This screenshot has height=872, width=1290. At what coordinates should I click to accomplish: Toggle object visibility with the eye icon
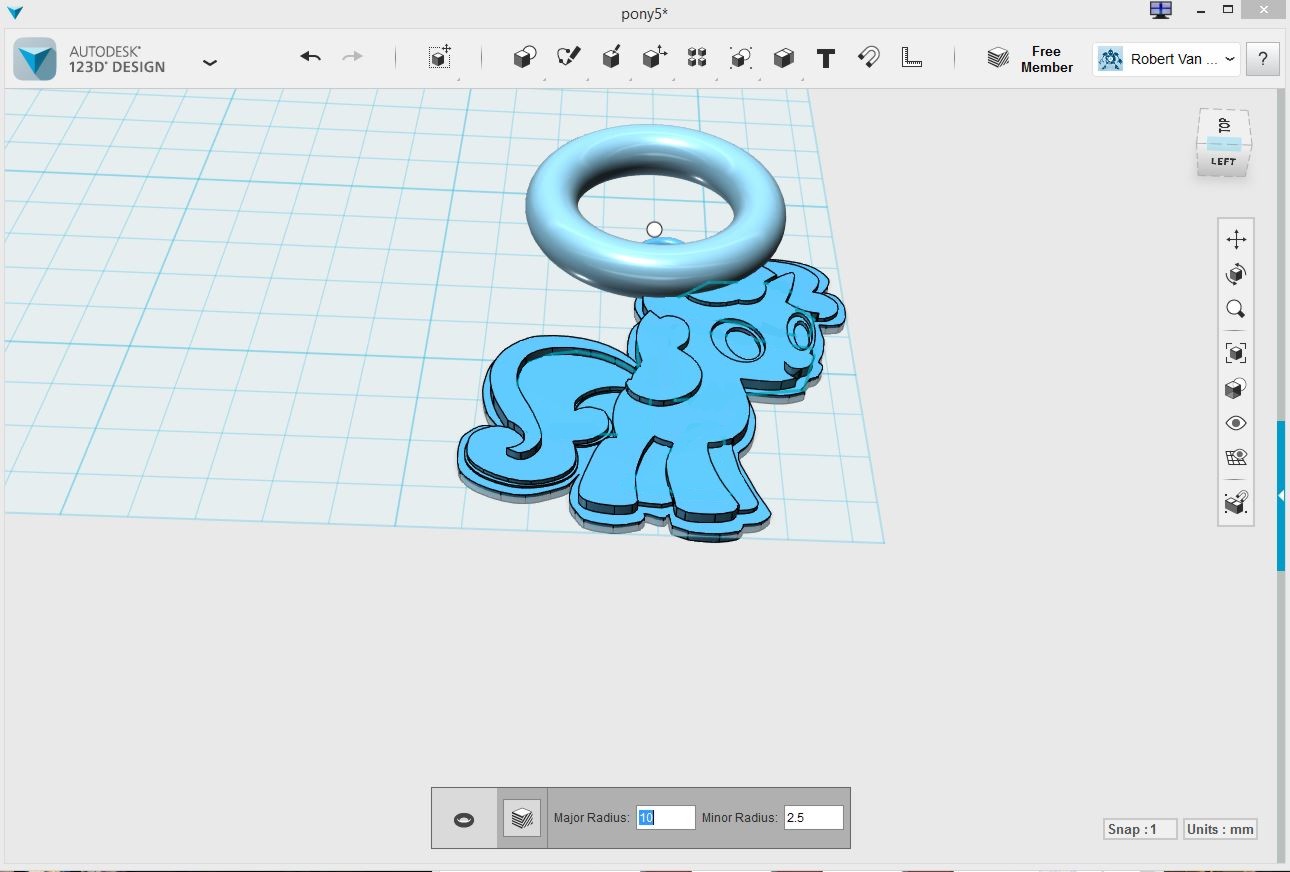point(1236,423)
